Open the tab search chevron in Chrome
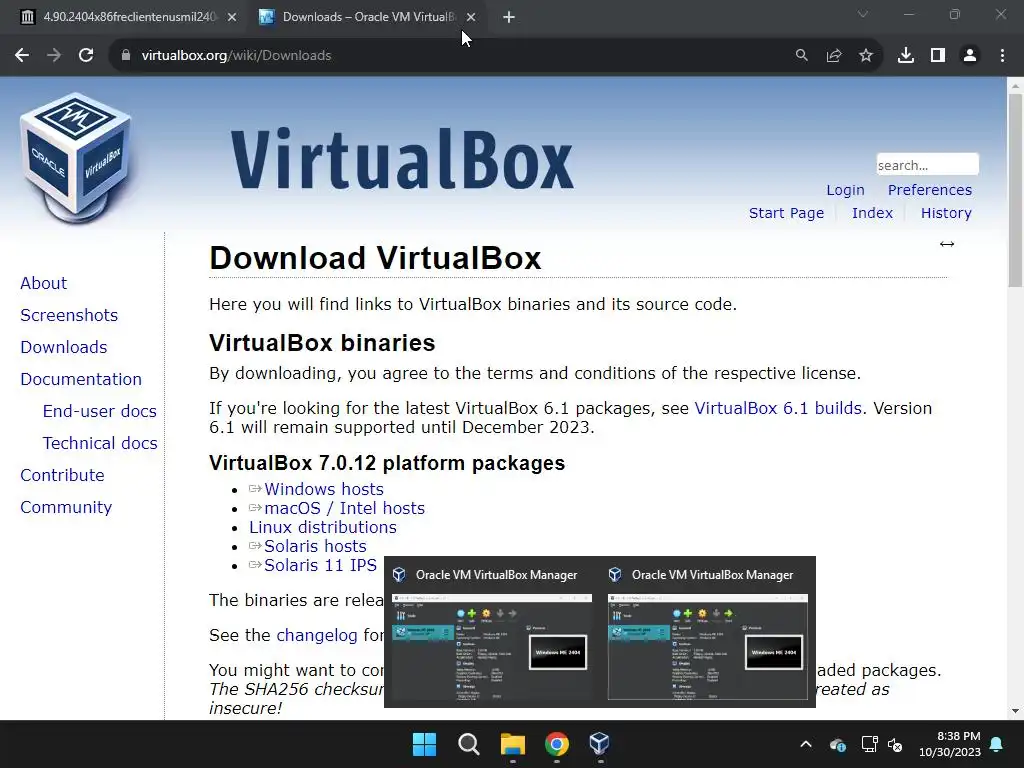Viewport: 1024px width, 768px height. pos(863,14)
